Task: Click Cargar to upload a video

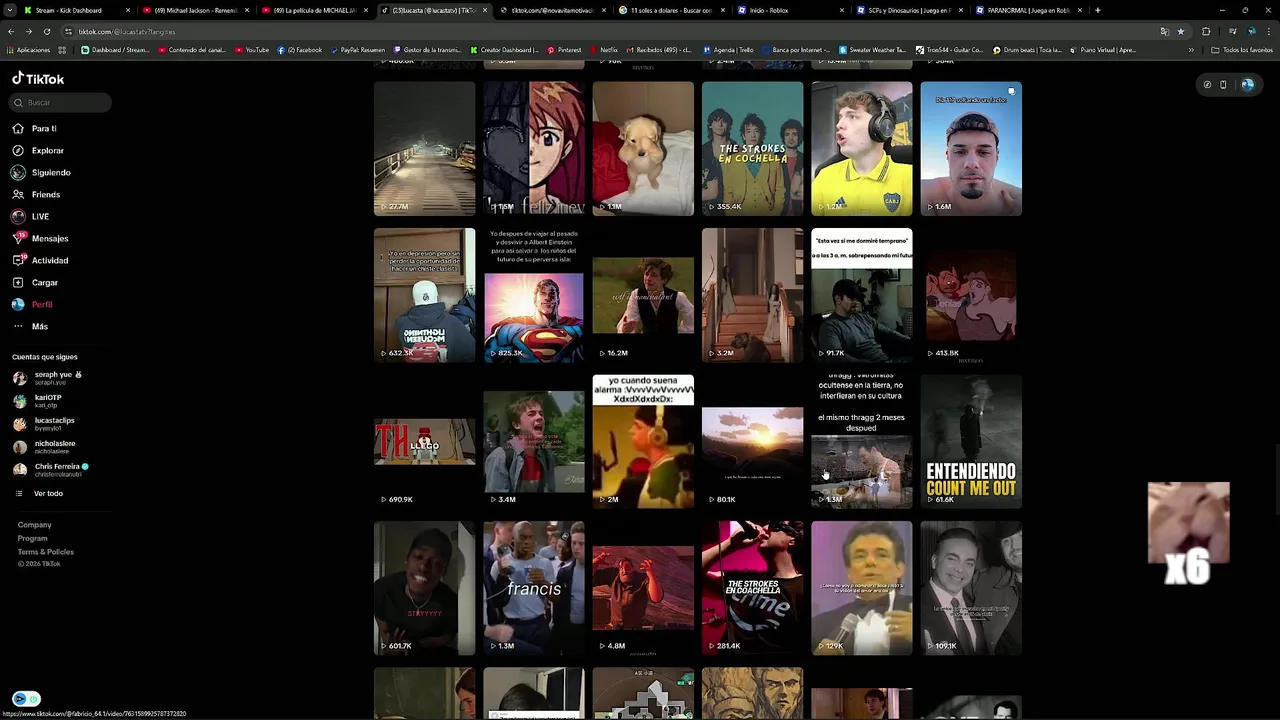Action: coord(35,282)
